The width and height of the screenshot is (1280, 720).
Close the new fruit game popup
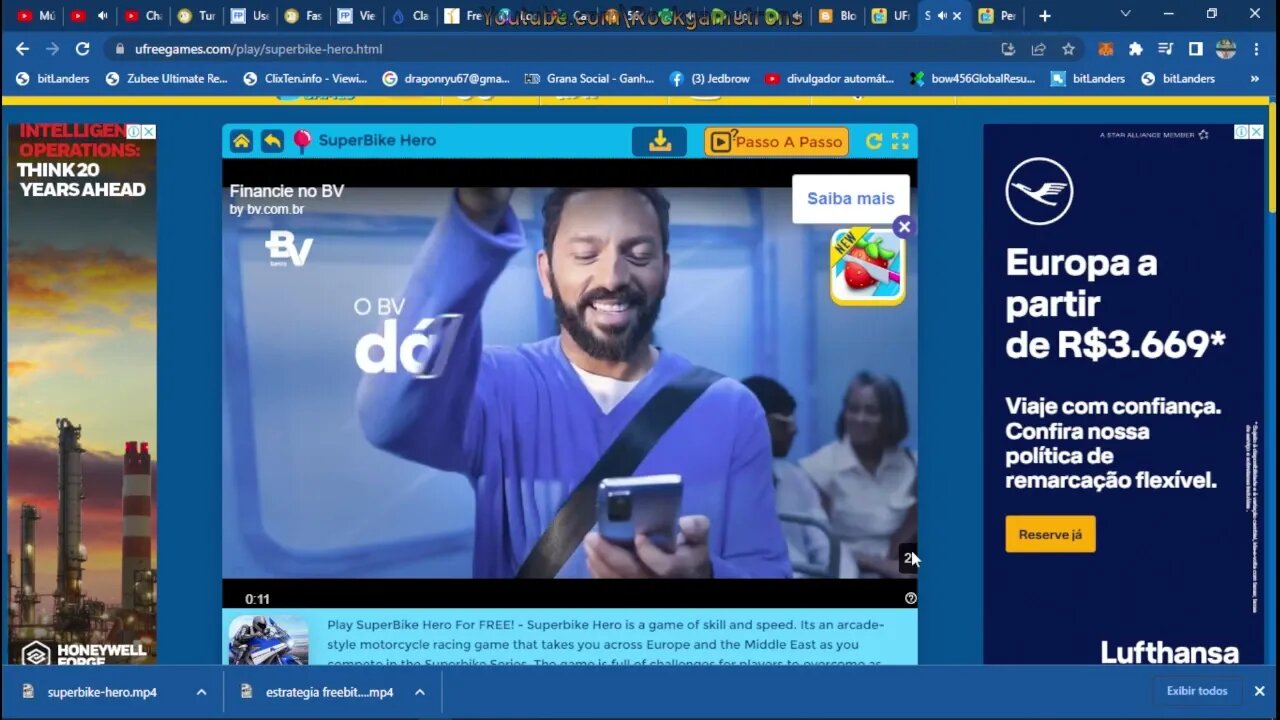point(904,227)
